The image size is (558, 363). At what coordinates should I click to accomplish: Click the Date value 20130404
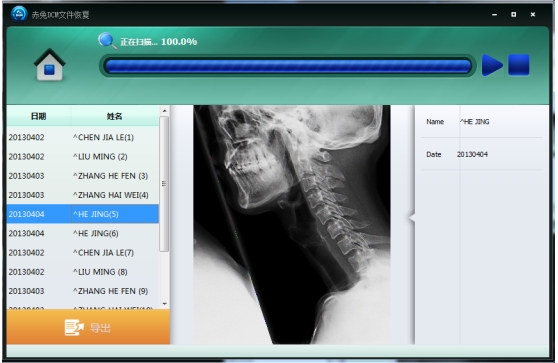coord(472,154)
